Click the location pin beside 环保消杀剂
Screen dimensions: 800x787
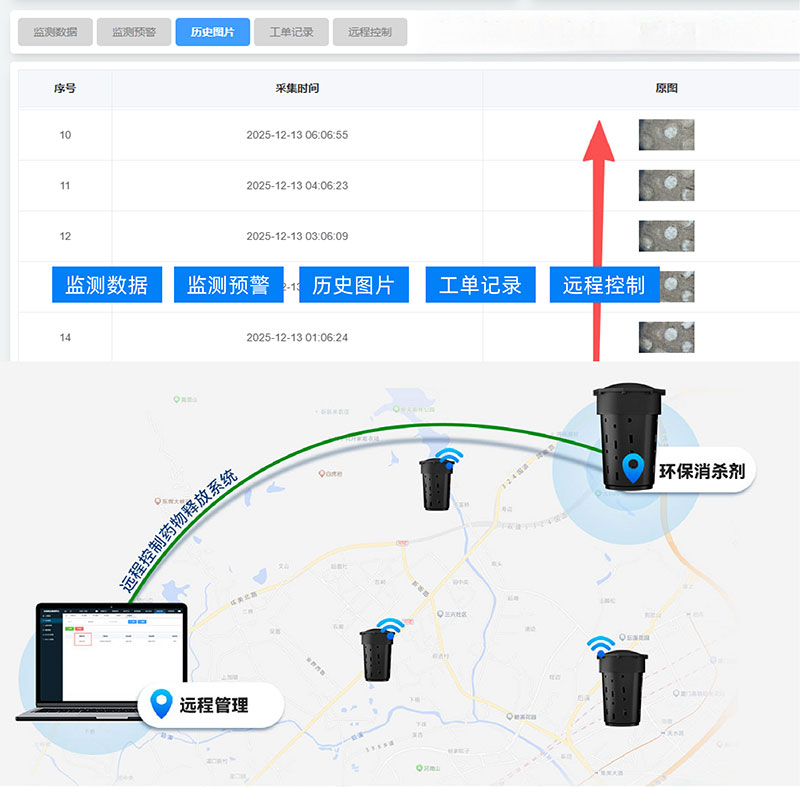pos(632,469)
